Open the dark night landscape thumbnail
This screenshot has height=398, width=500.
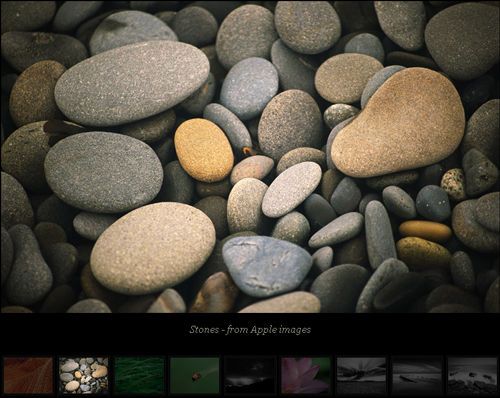(x=250, y=375)
